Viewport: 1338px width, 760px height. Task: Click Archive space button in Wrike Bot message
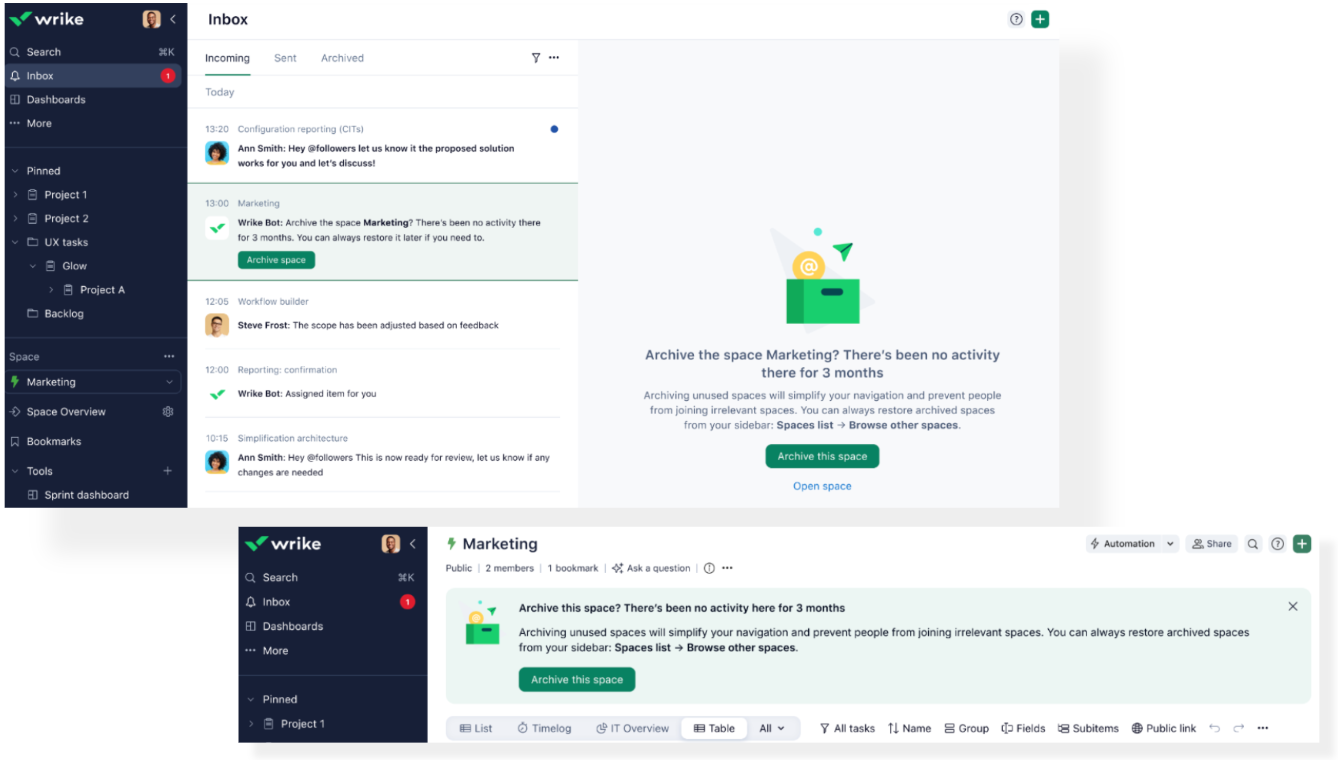pyautogui.click(x=276, y=260)
